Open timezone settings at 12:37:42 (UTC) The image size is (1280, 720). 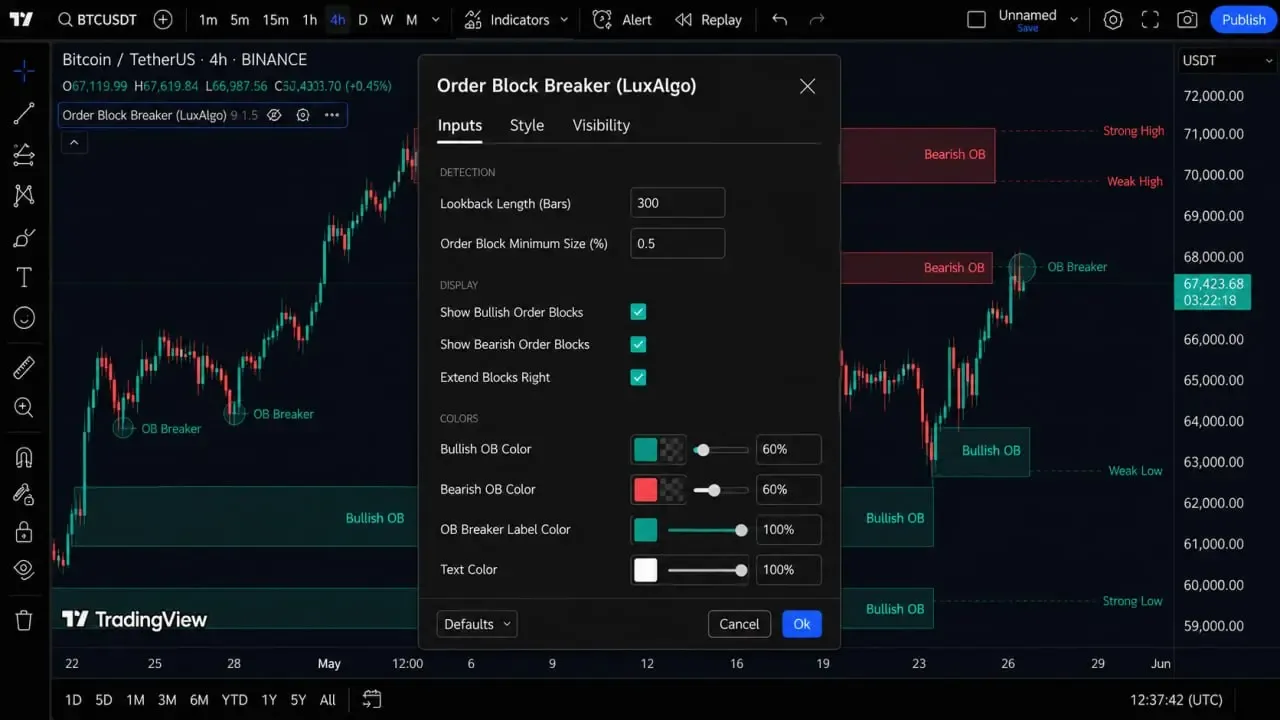pyautogui.click(x=1176, y=700)
